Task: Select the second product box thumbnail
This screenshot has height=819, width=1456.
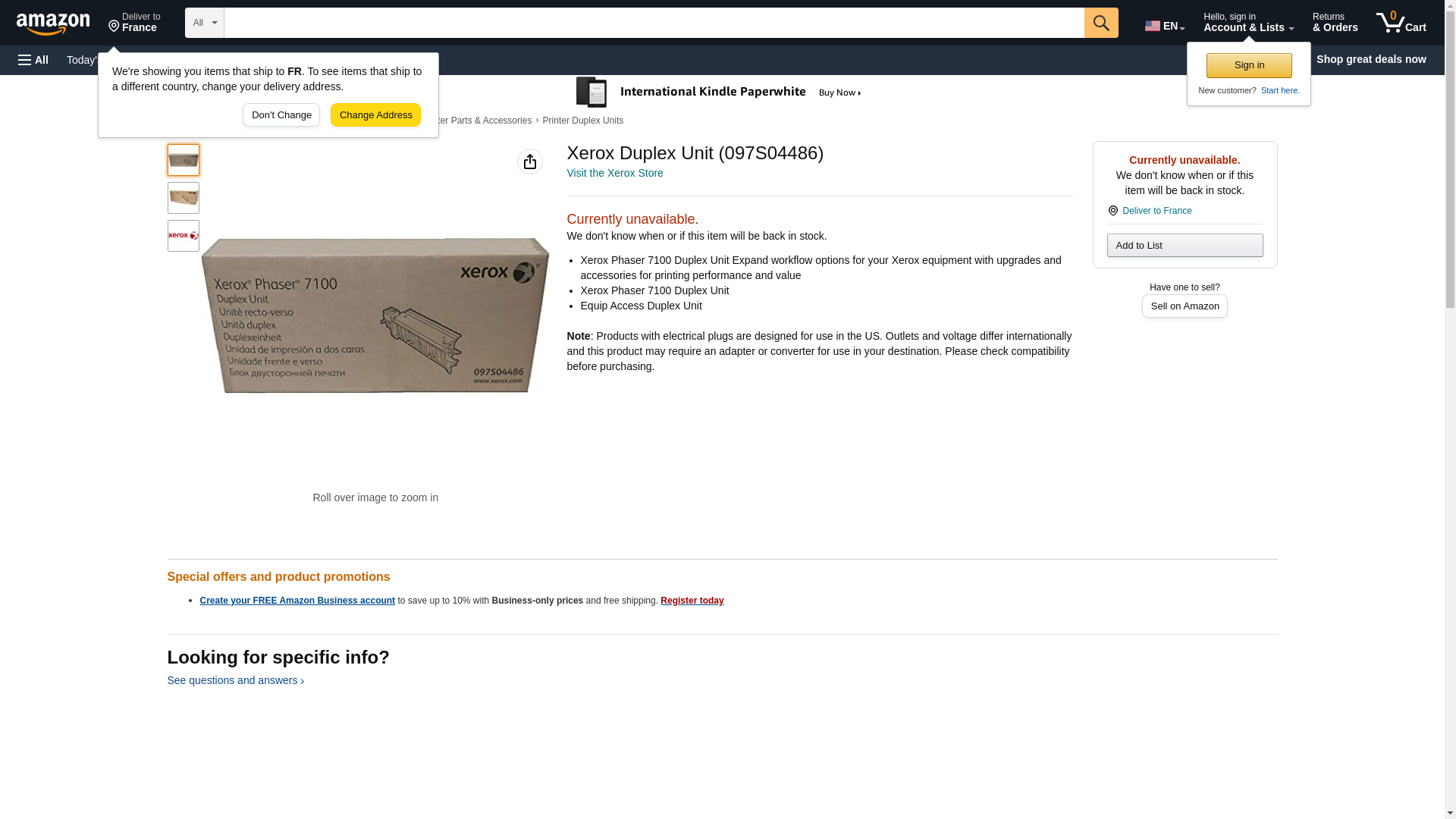Action: pyautogui.click(x=184, y=198)
